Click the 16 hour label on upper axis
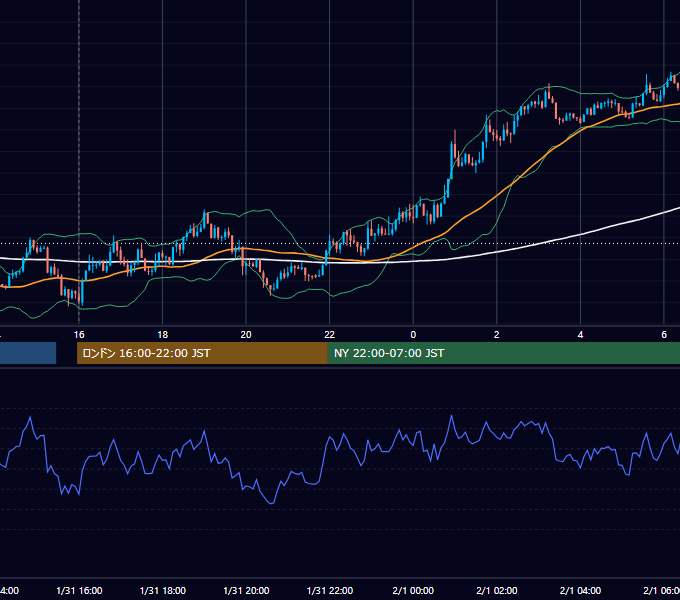This screenshot has width=680, height=600. [79, 335]
